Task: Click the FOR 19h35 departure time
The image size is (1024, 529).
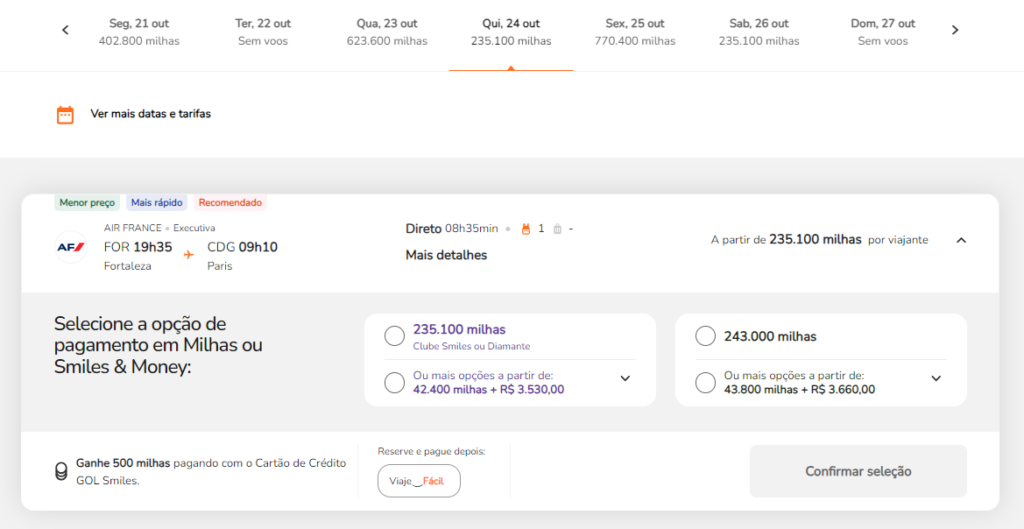Action: (138, 247)
